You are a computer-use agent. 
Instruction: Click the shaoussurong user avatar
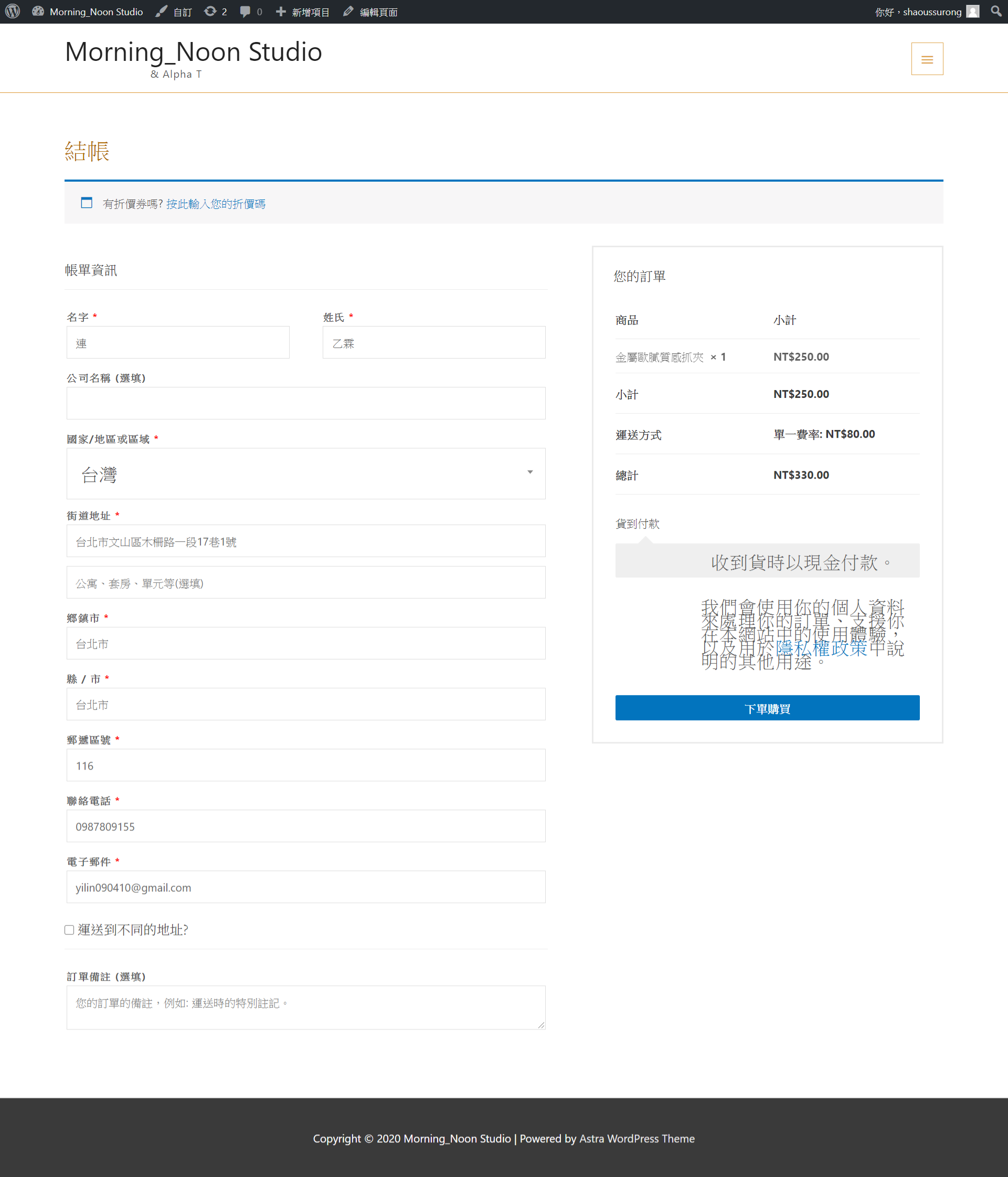(973, 12)
